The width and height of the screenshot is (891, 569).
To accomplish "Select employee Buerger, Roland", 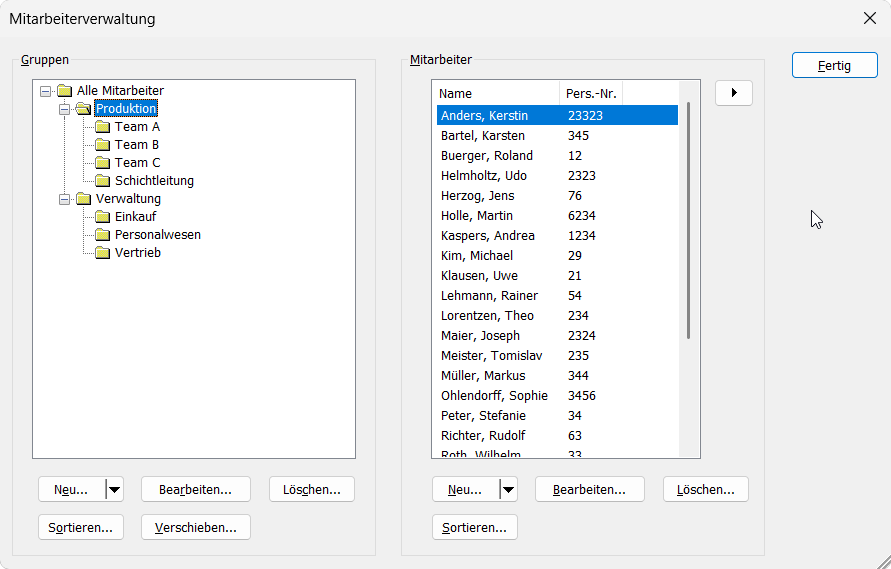I will point(557,155).
